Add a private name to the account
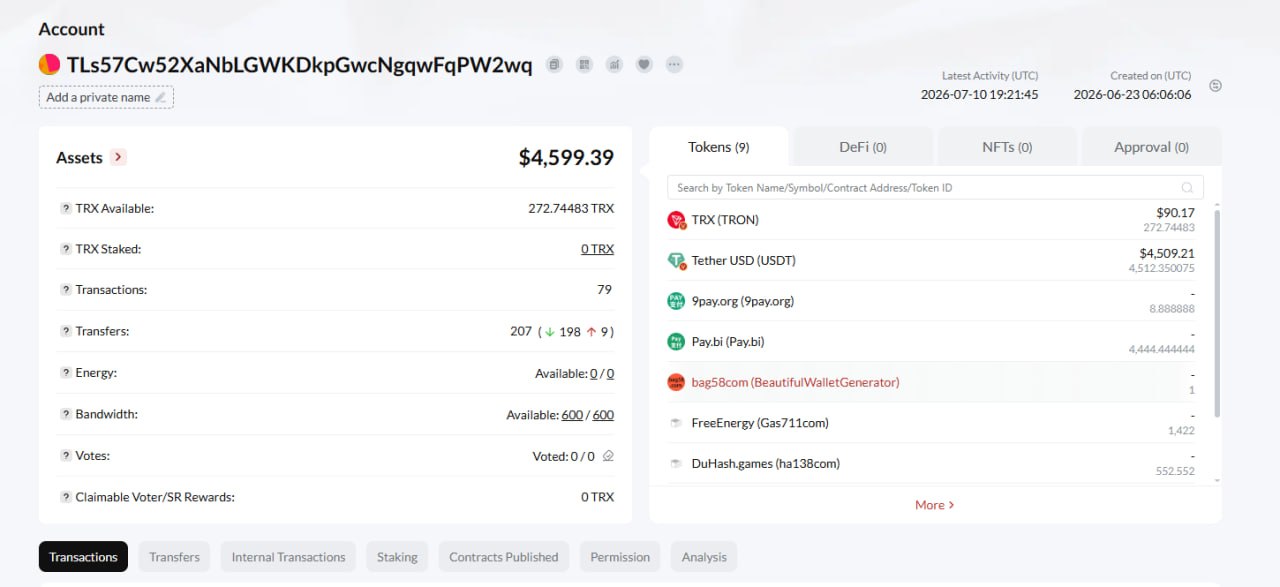 coord(106,97)
